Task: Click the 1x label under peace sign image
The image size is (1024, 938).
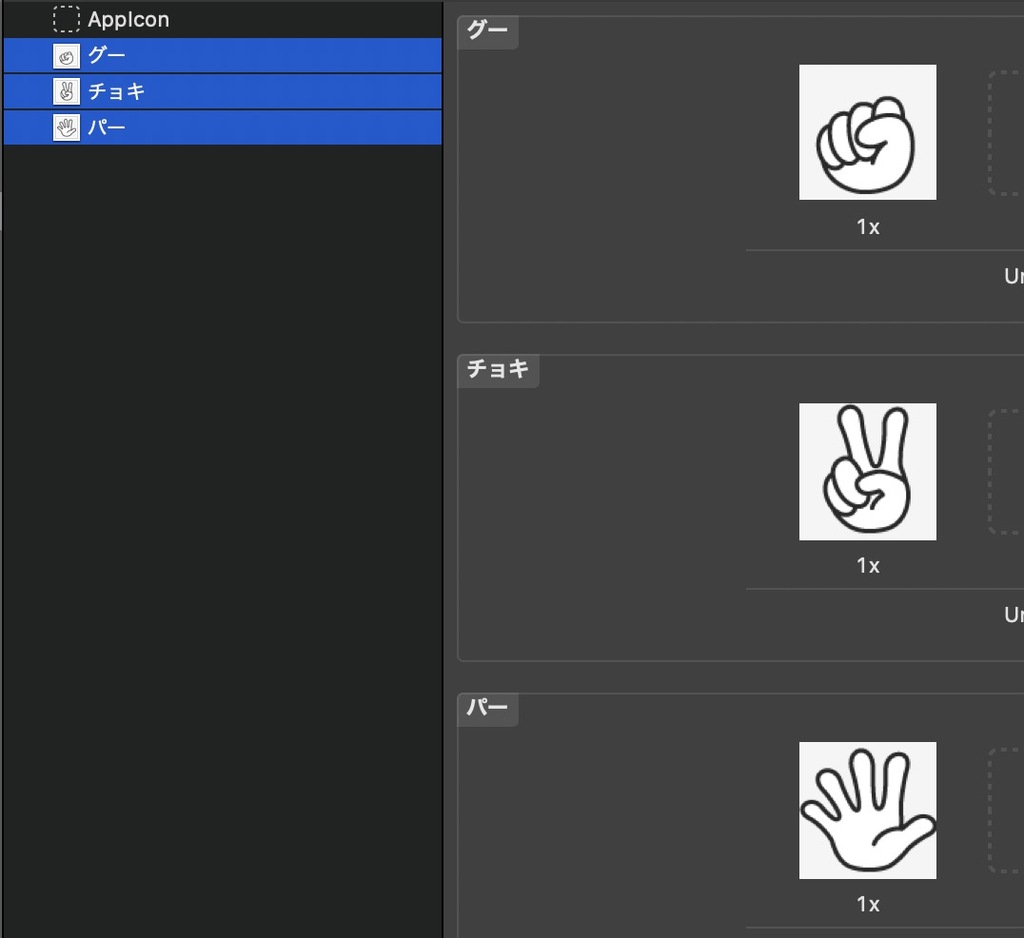Action: coord(868,565)
